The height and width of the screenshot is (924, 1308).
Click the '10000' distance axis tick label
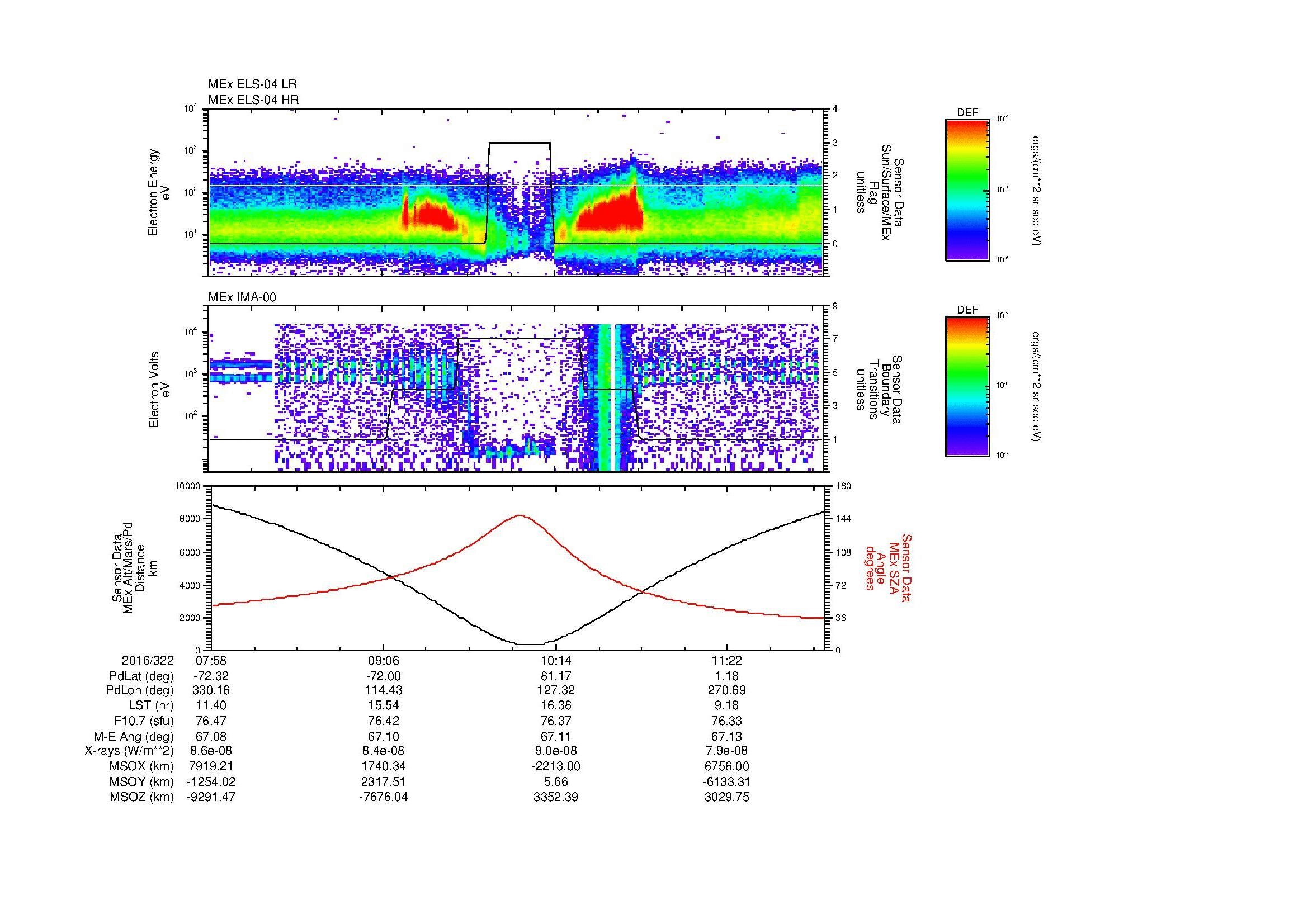point(187,486)
